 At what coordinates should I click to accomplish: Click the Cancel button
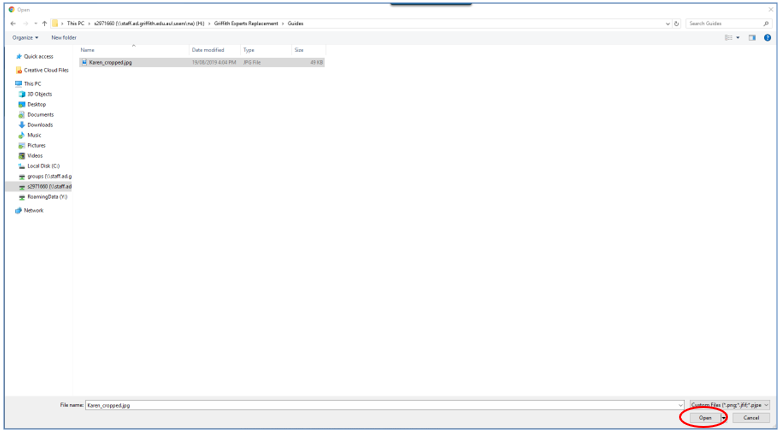point(751,418)
